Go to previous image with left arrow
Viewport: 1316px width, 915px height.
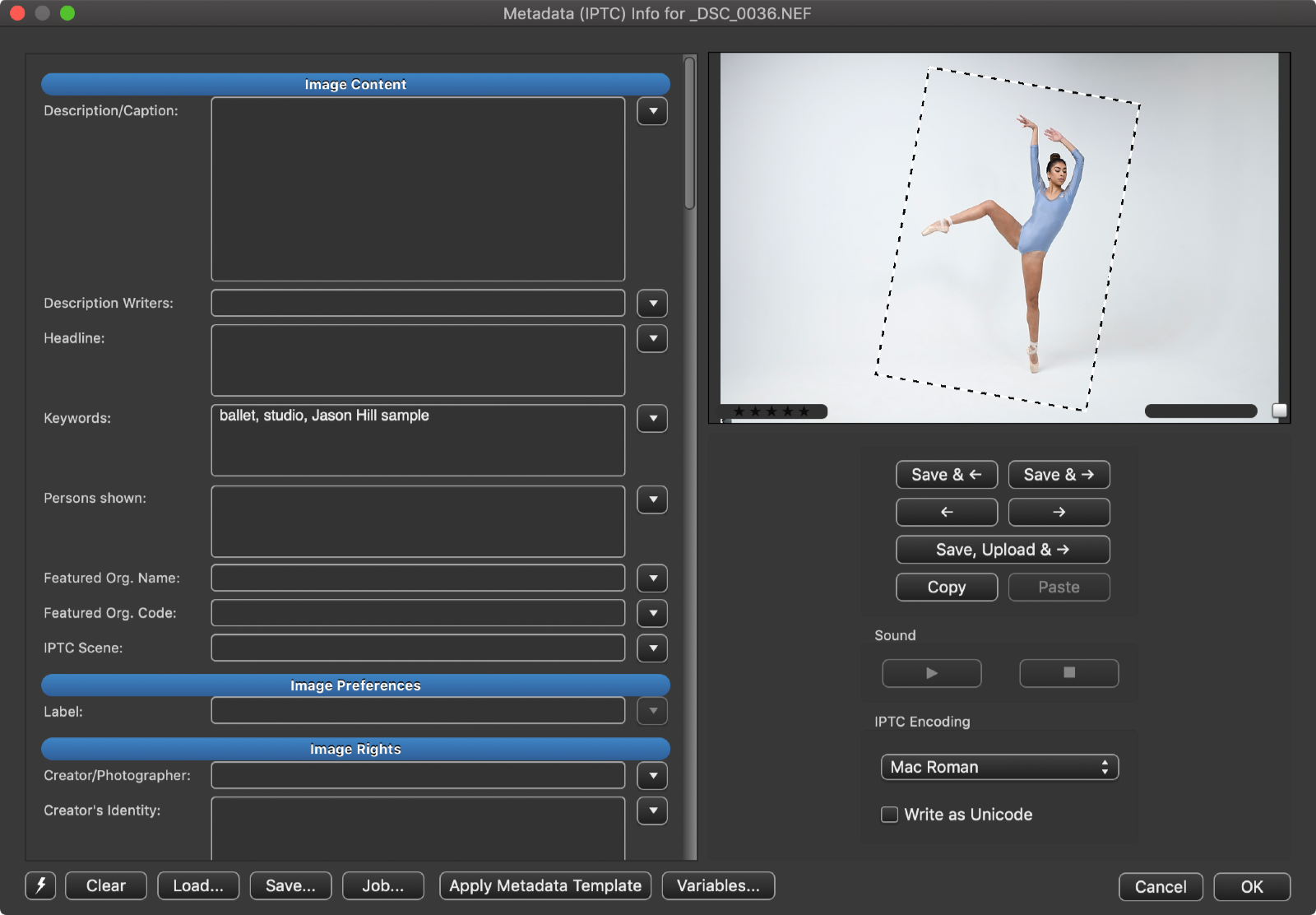tap(947, 512)
